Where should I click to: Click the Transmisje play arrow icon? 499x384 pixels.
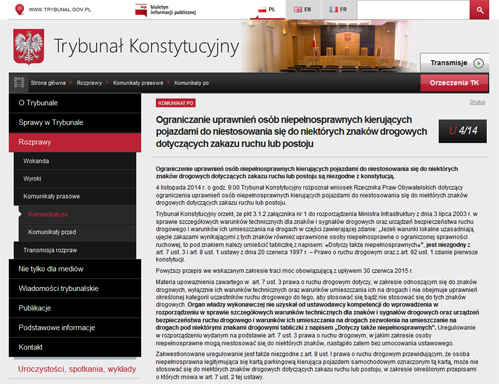coord(478,63)
